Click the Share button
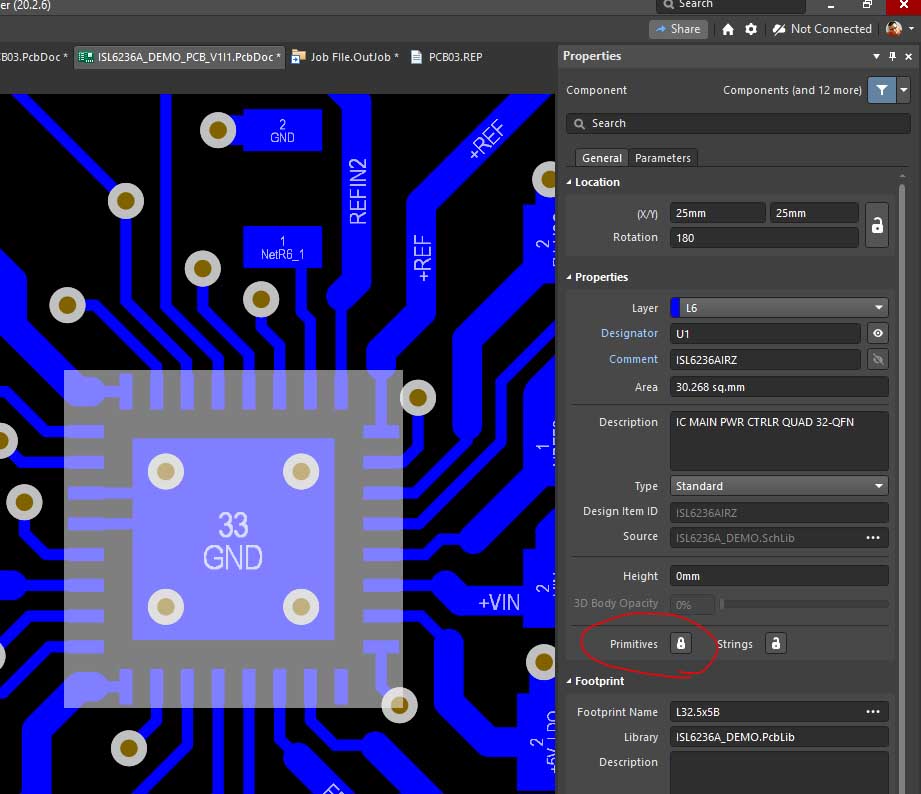The height and width of the screenshot is (794, 921). pos(678,30)
